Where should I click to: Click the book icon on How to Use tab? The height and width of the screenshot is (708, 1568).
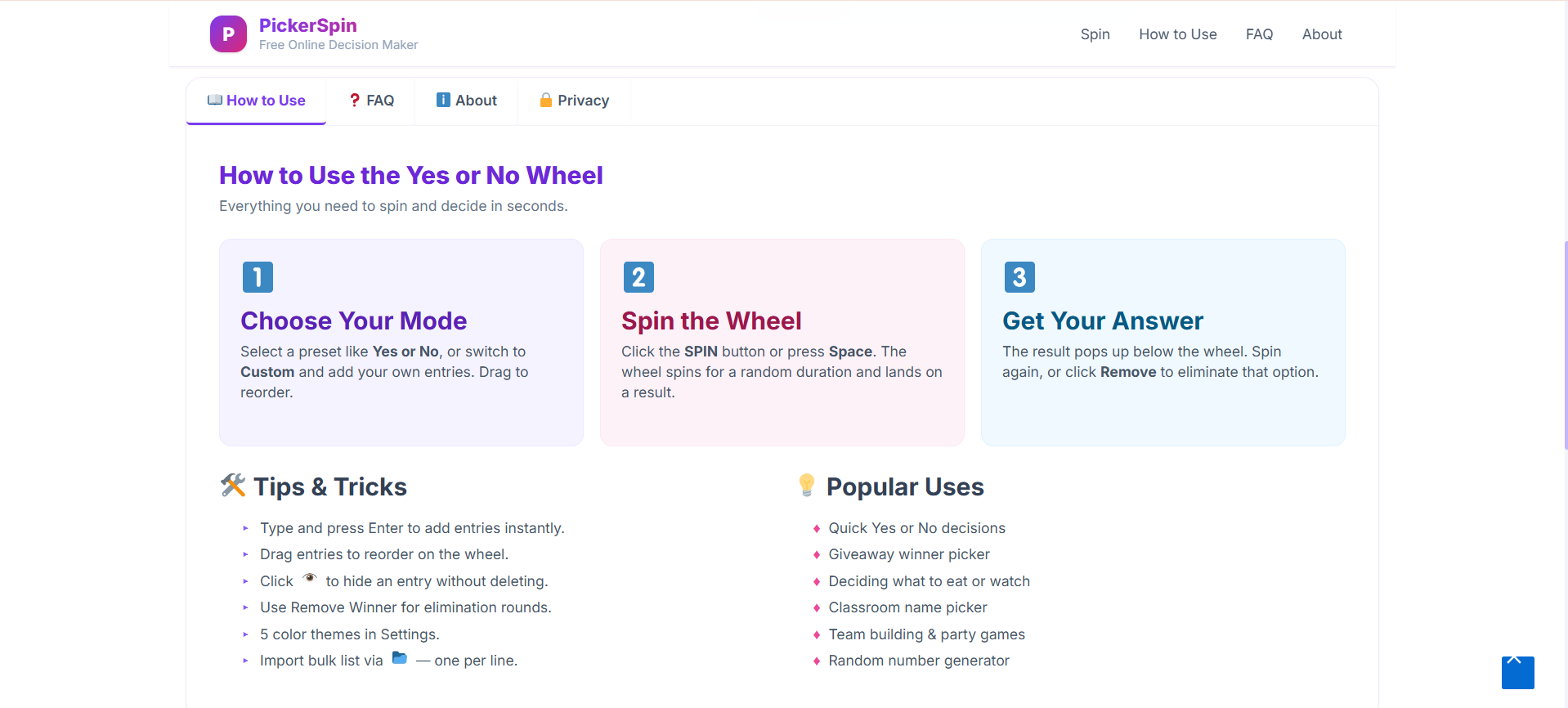214,100
